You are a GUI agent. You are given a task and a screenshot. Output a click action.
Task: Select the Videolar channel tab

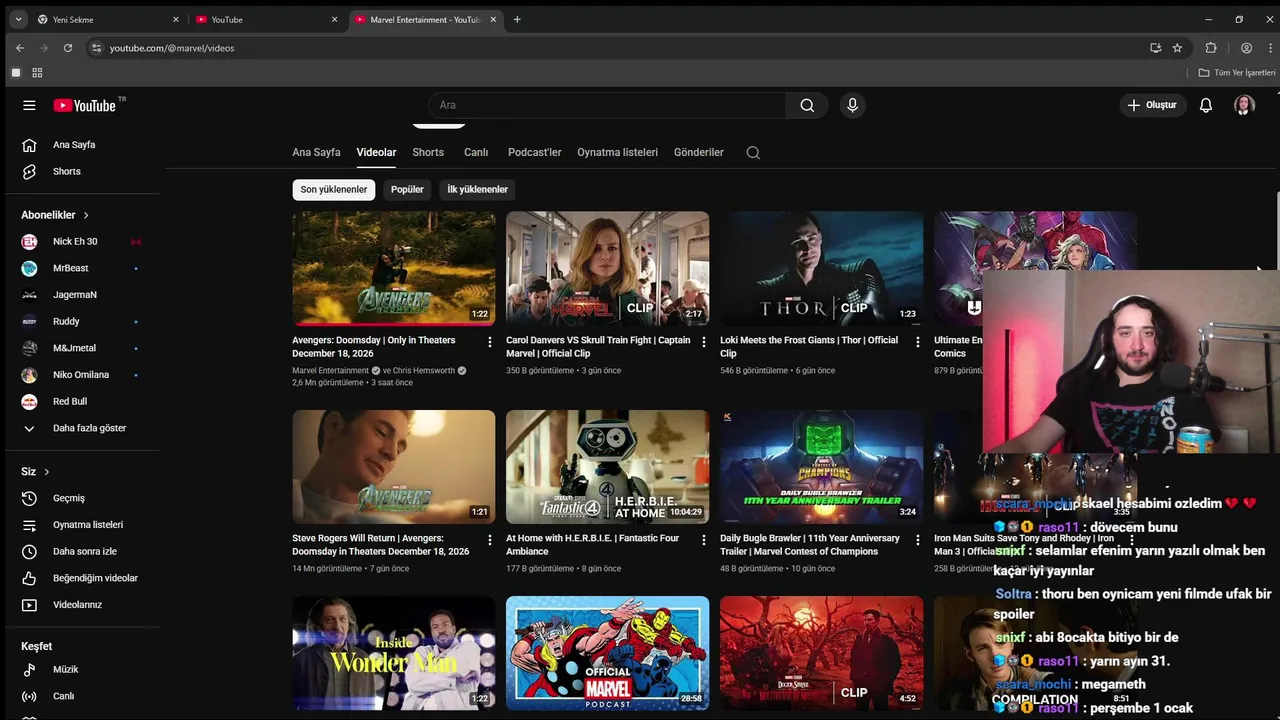click(x=376, y=153)
